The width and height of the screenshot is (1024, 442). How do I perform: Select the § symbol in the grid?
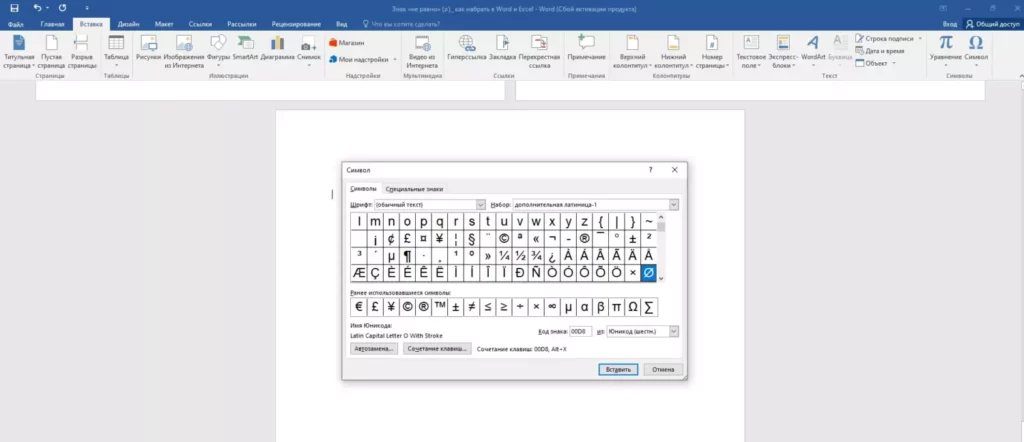pos(471,238)
